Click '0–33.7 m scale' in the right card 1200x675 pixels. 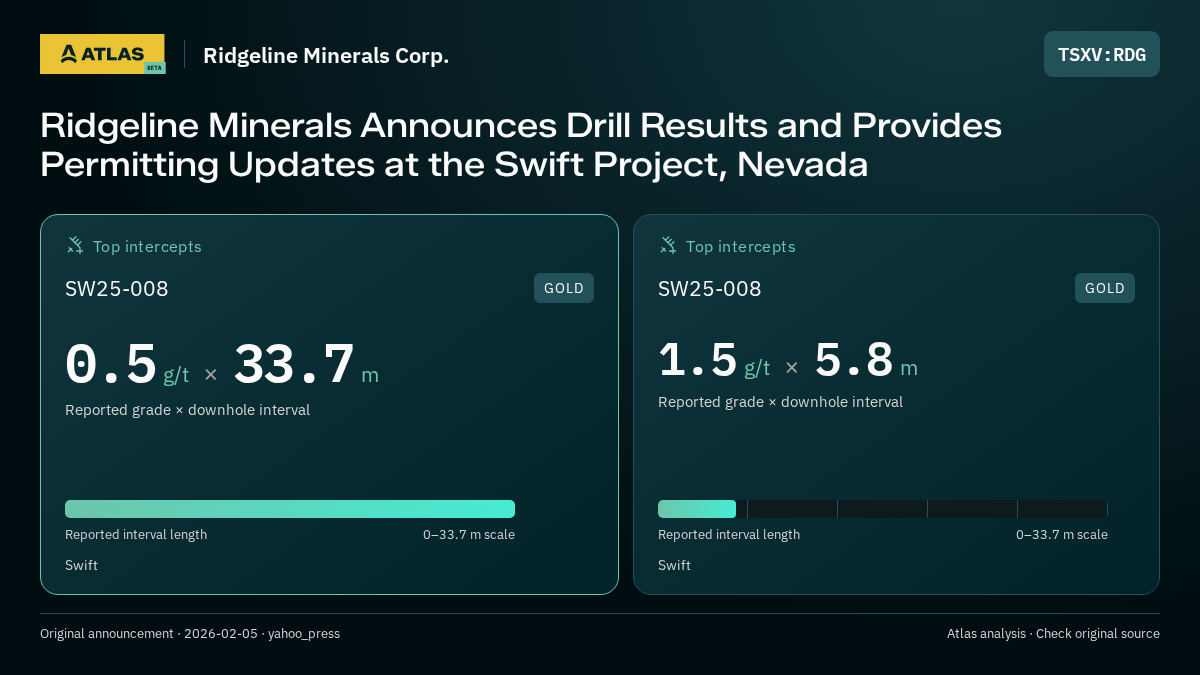1062,535
